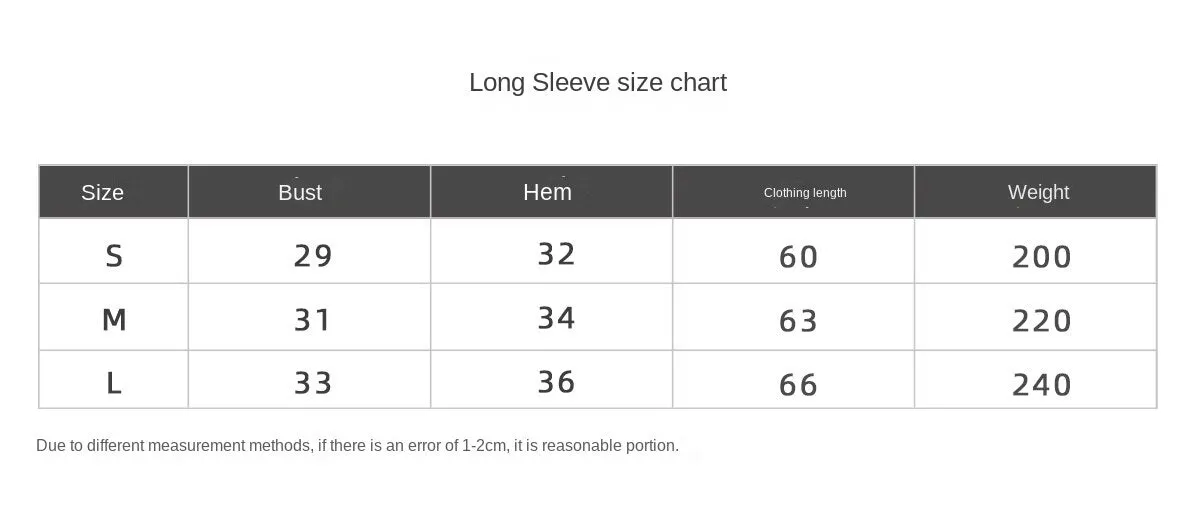Click the S size row label

tap(114, 256)
